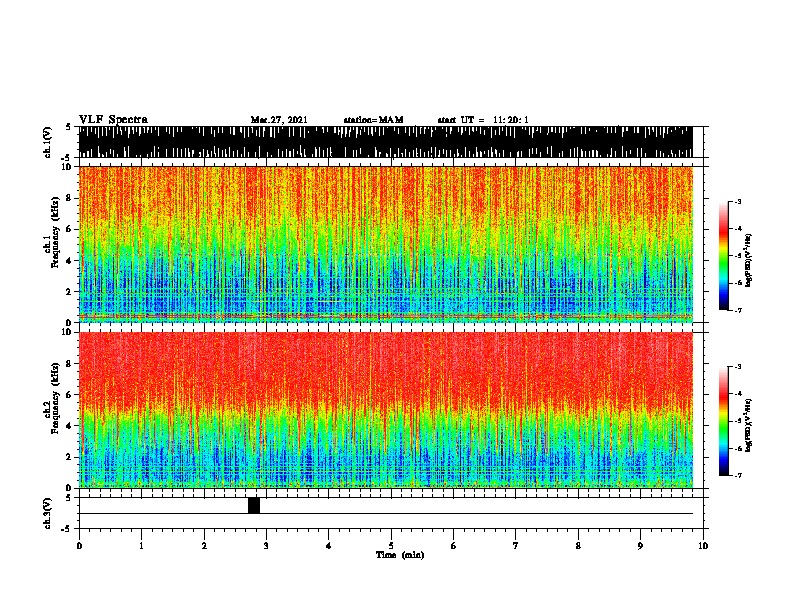Click the ch.2 spectrogram color scale bar
This screenshot has width=792, height=612.
pos(724,421)
